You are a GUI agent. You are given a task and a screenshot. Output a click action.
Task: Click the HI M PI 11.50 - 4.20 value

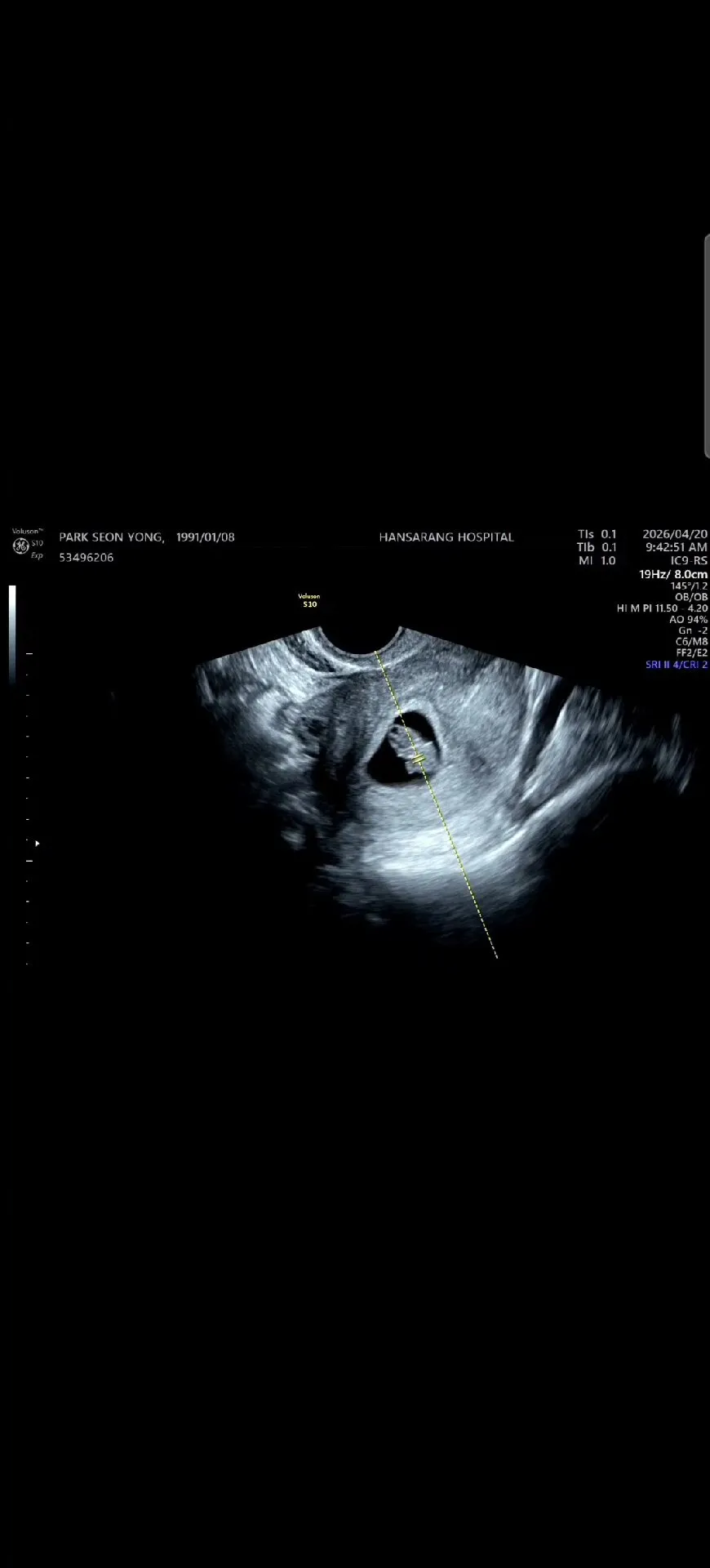(x=663, y=608)
